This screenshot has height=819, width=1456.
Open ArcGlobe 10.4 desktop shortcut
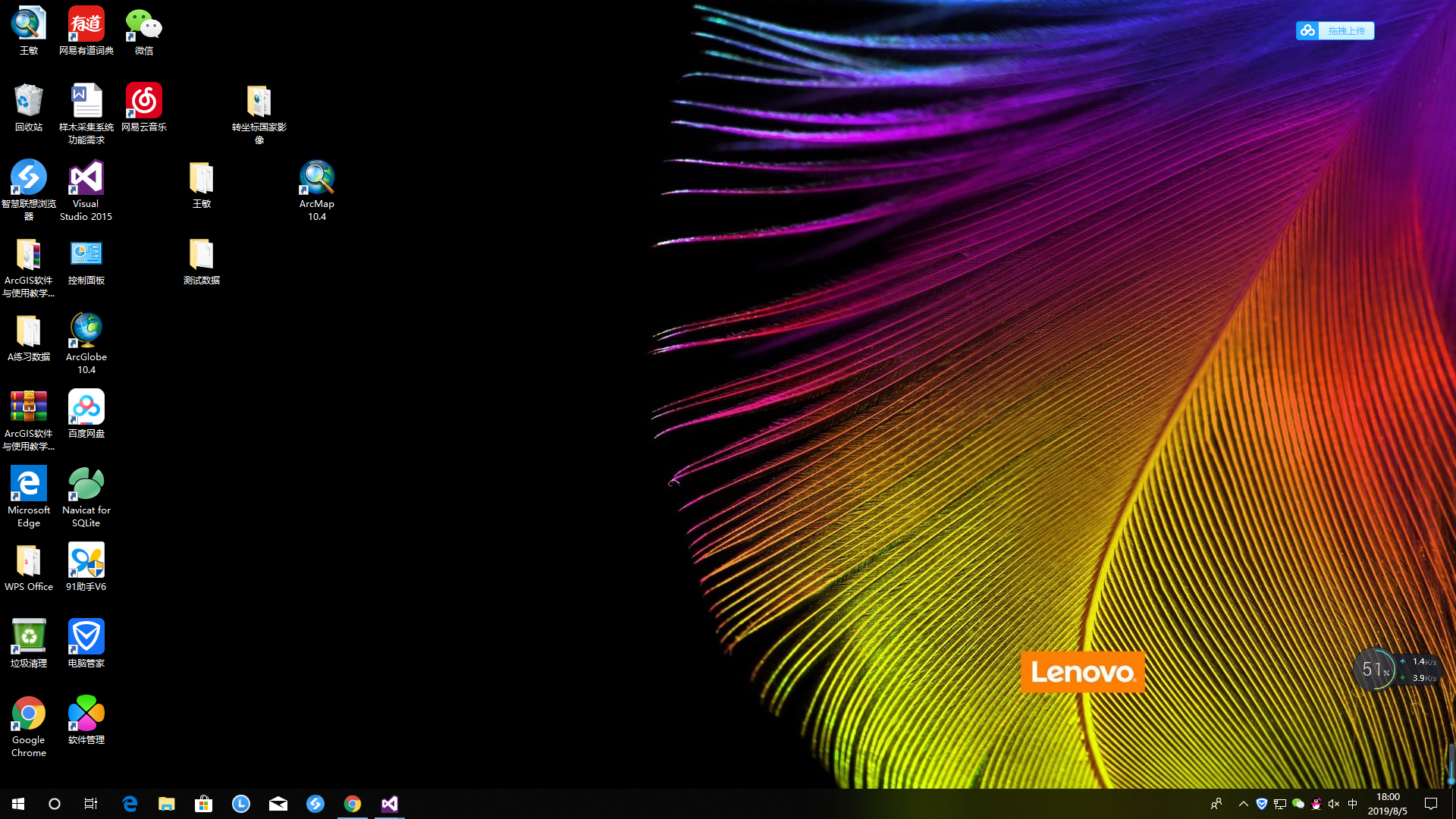(86, 332)
